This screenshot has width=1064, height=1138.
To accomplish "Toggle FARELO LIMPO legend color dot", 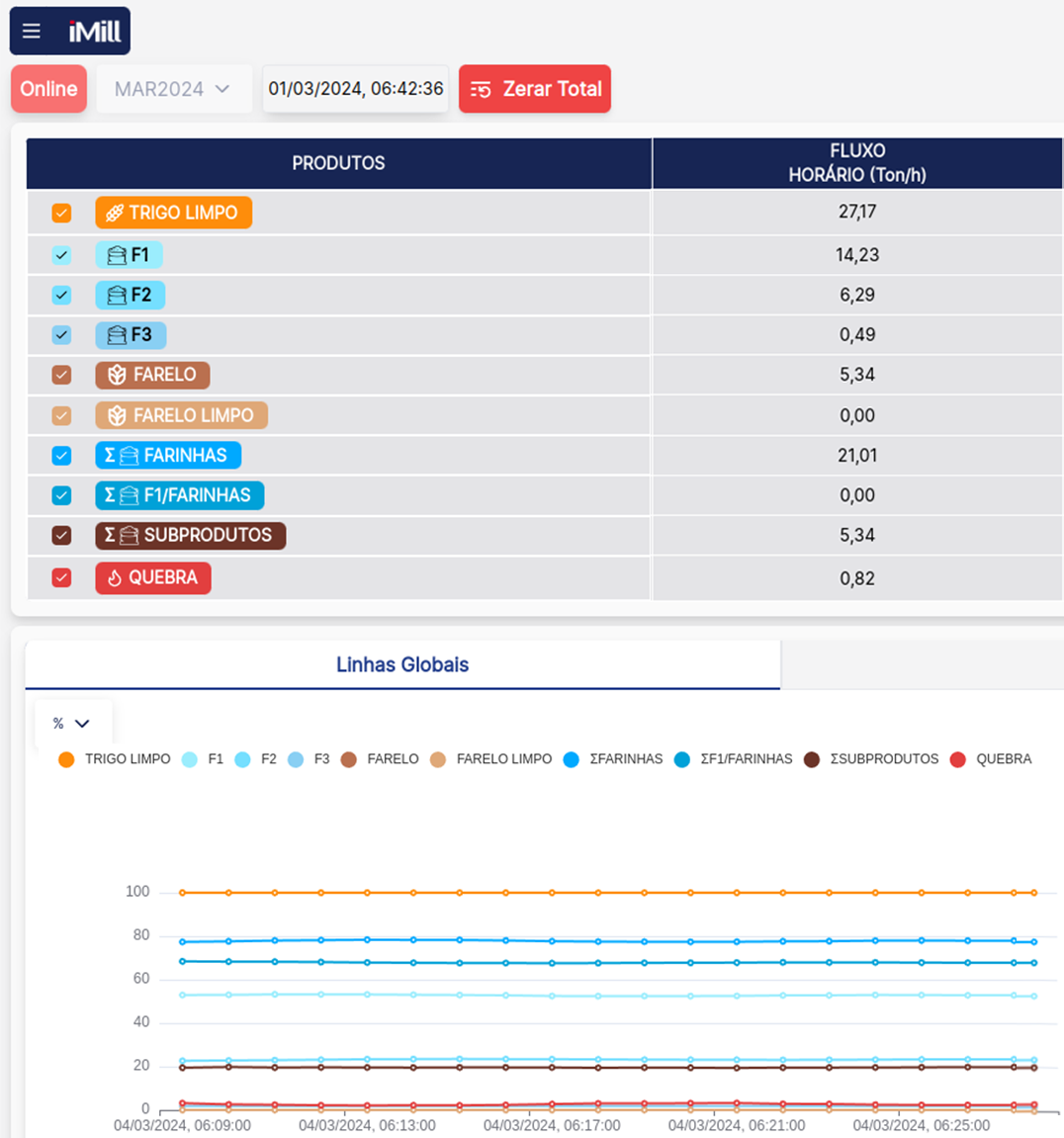I will coord(438,760).
